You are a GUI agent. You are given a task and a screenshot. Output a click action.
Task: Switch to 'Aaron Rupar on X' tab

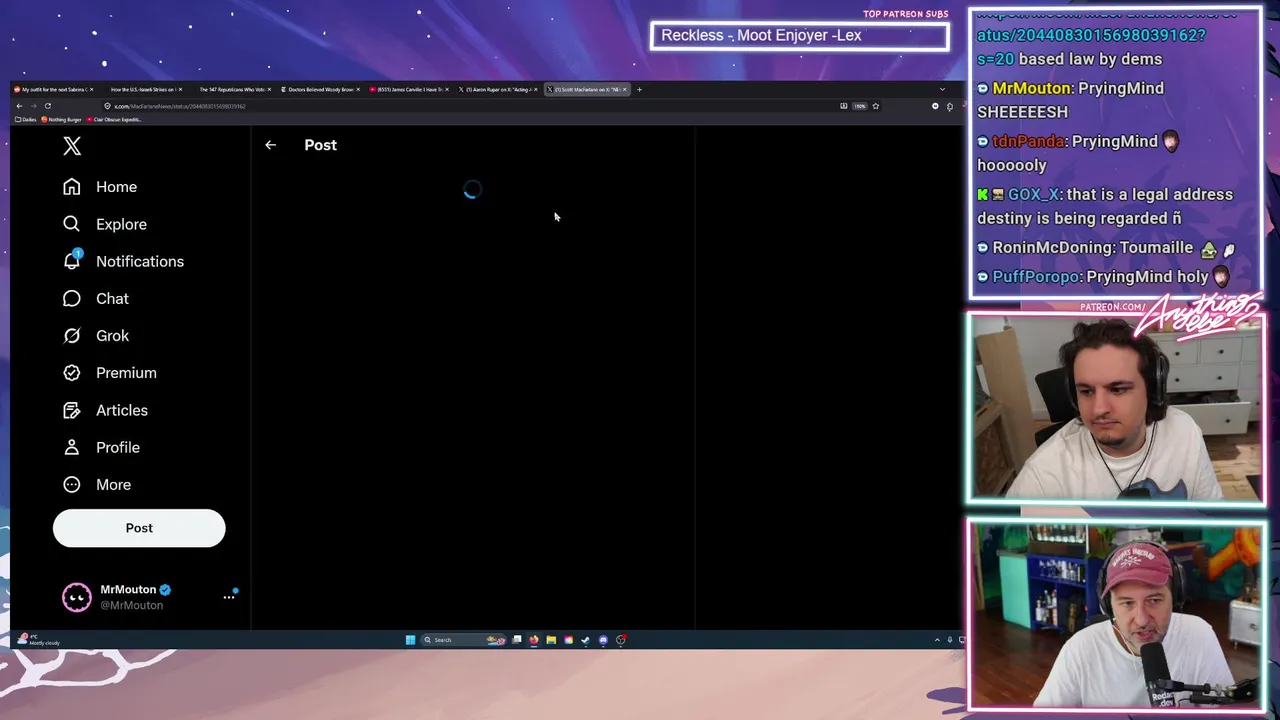tap(495, 89)
